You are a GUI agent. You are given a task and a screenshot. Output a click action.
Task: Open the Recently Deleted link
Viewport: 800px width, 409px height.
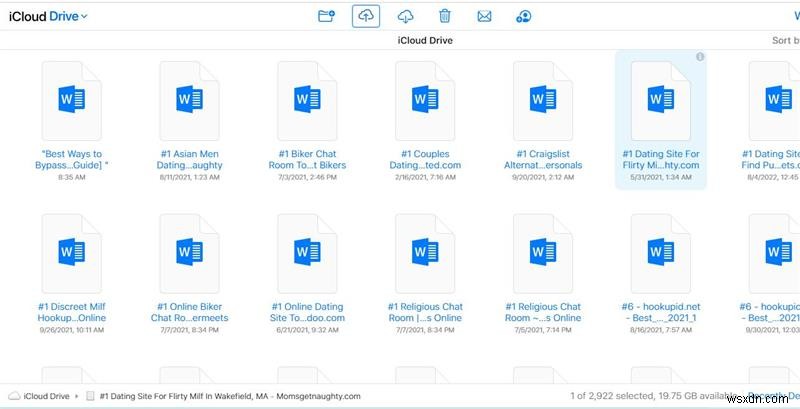tap(773, 396)
